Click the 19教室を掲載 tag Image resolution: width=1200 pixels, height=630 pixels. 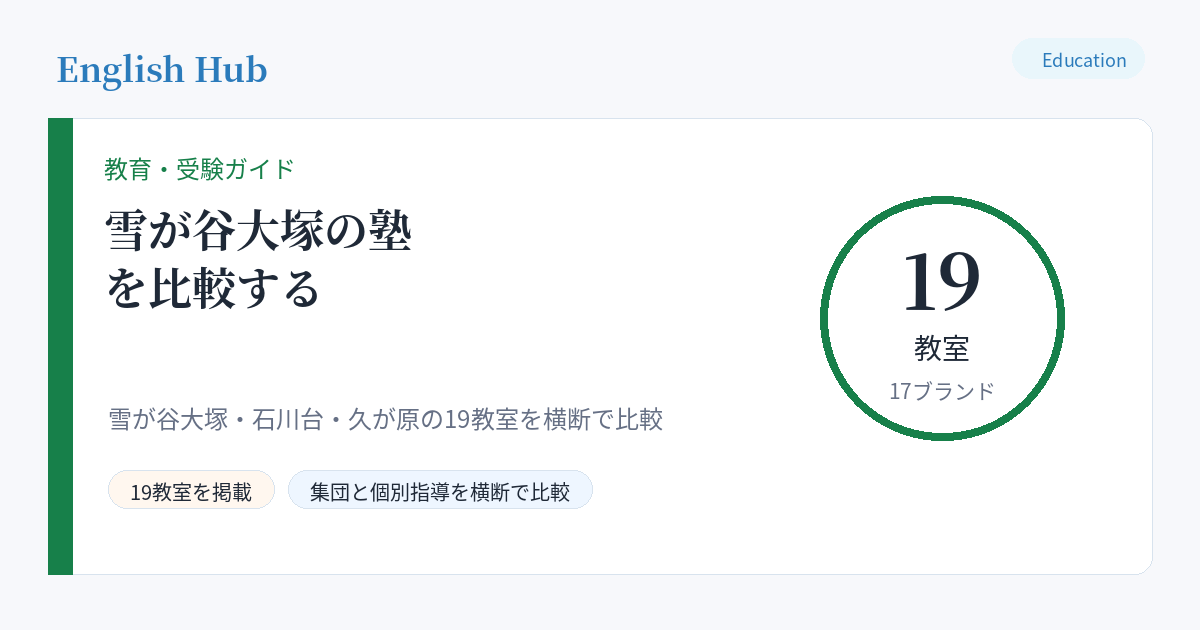tap(191, 490)
